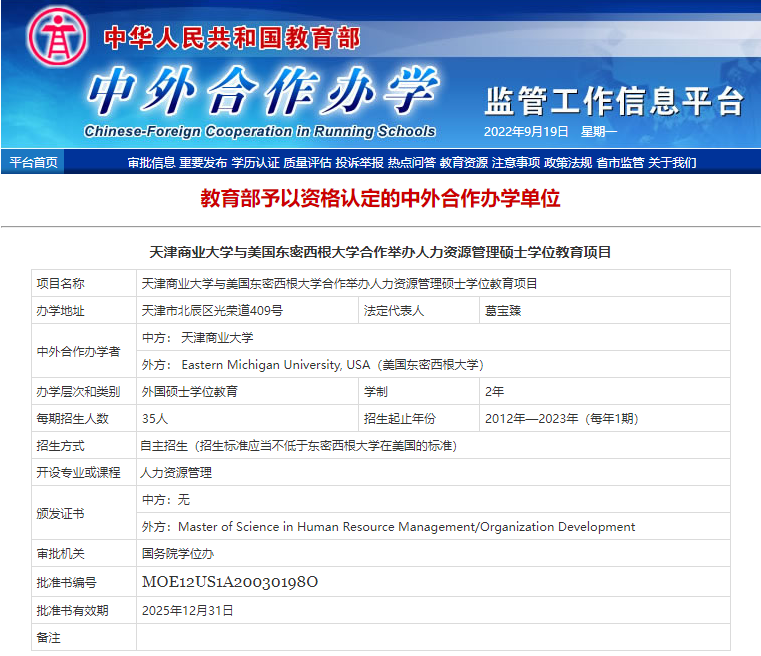761x656 pixels.
Task: Select the 人力资源管理 major value
Action: pyautogui.click(x=176, y=473)
